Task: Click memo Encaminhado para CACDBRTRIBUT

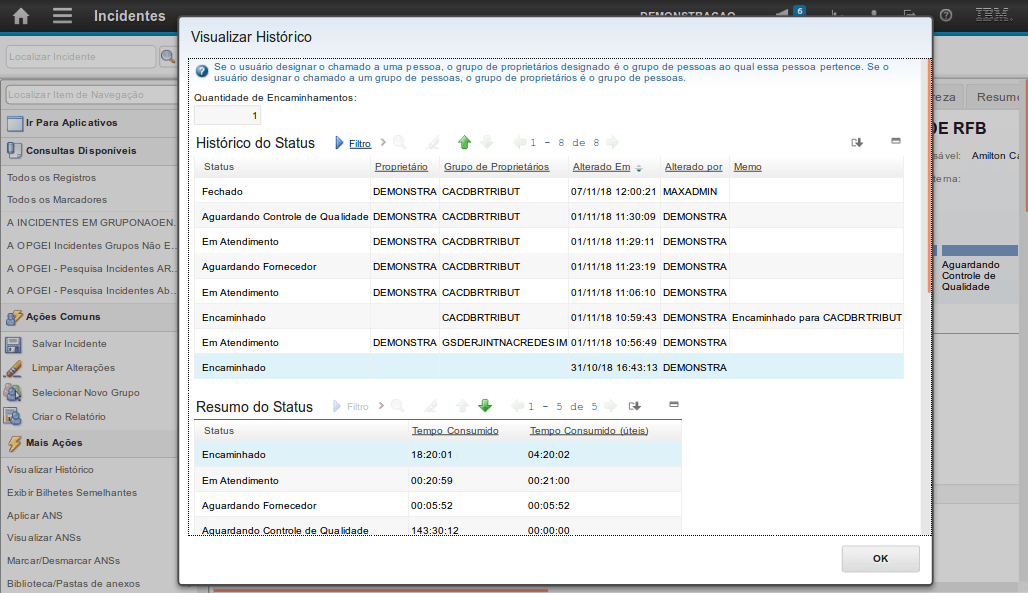Action: pos(817,317)
